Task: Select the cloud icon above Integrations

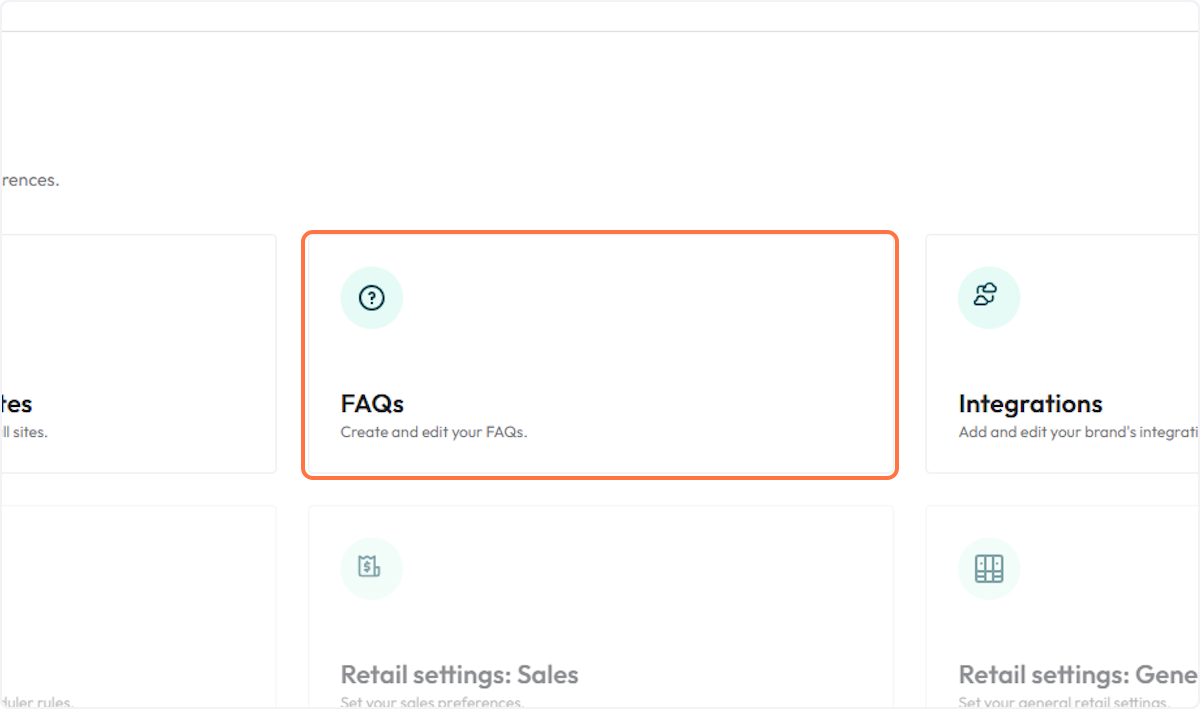Action: point(989,297)
